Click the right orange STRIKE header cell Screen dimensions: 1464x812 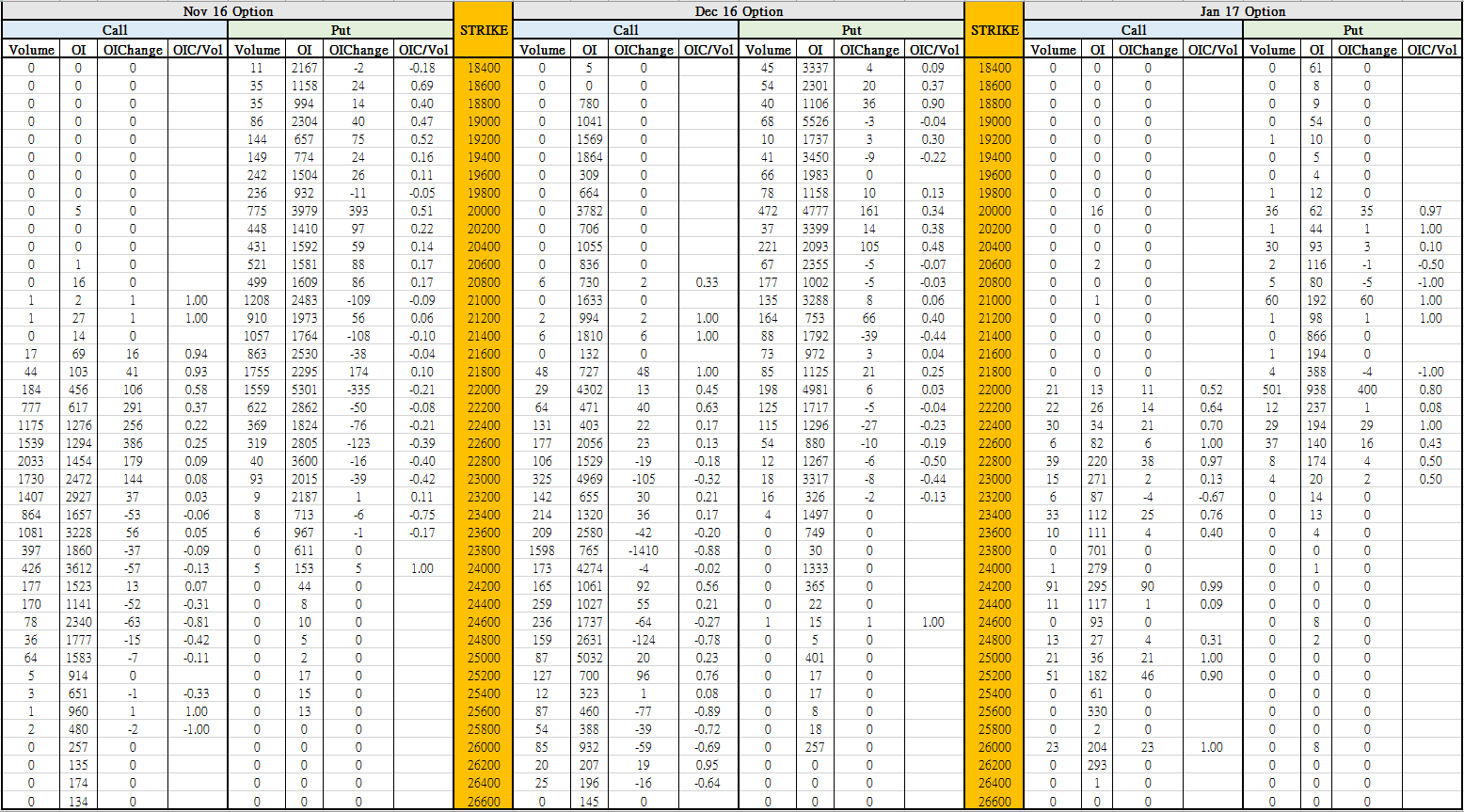[x=995, y=30]
